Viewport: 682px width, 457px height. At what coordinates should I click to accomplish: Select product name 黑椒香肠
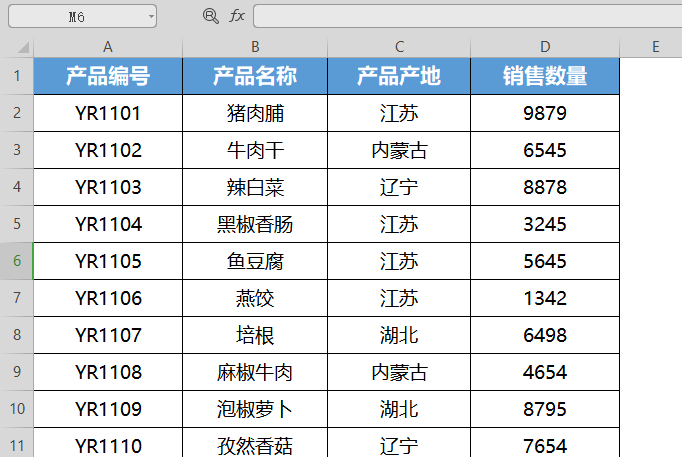tap(255, 224)
